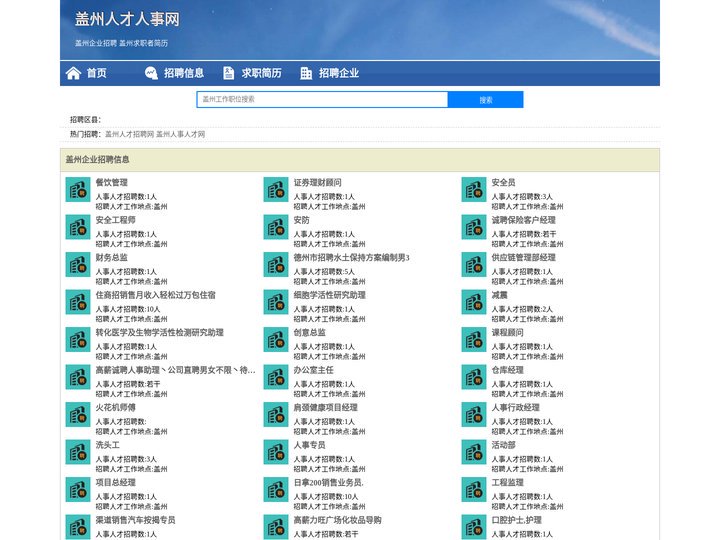Click the 盖州人才人事网 site title

[127, 19]
